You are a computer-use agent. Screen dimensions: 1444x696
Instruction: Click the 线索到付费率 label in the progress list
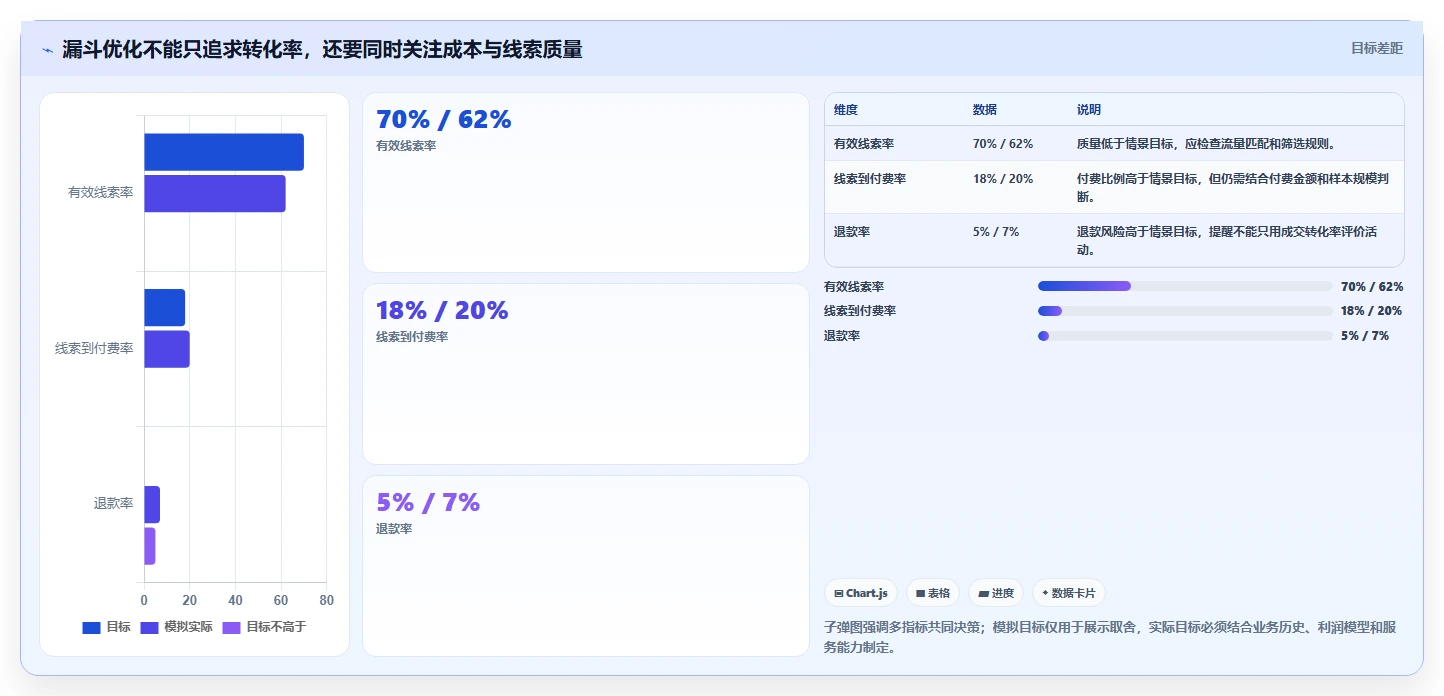point(860,311)
